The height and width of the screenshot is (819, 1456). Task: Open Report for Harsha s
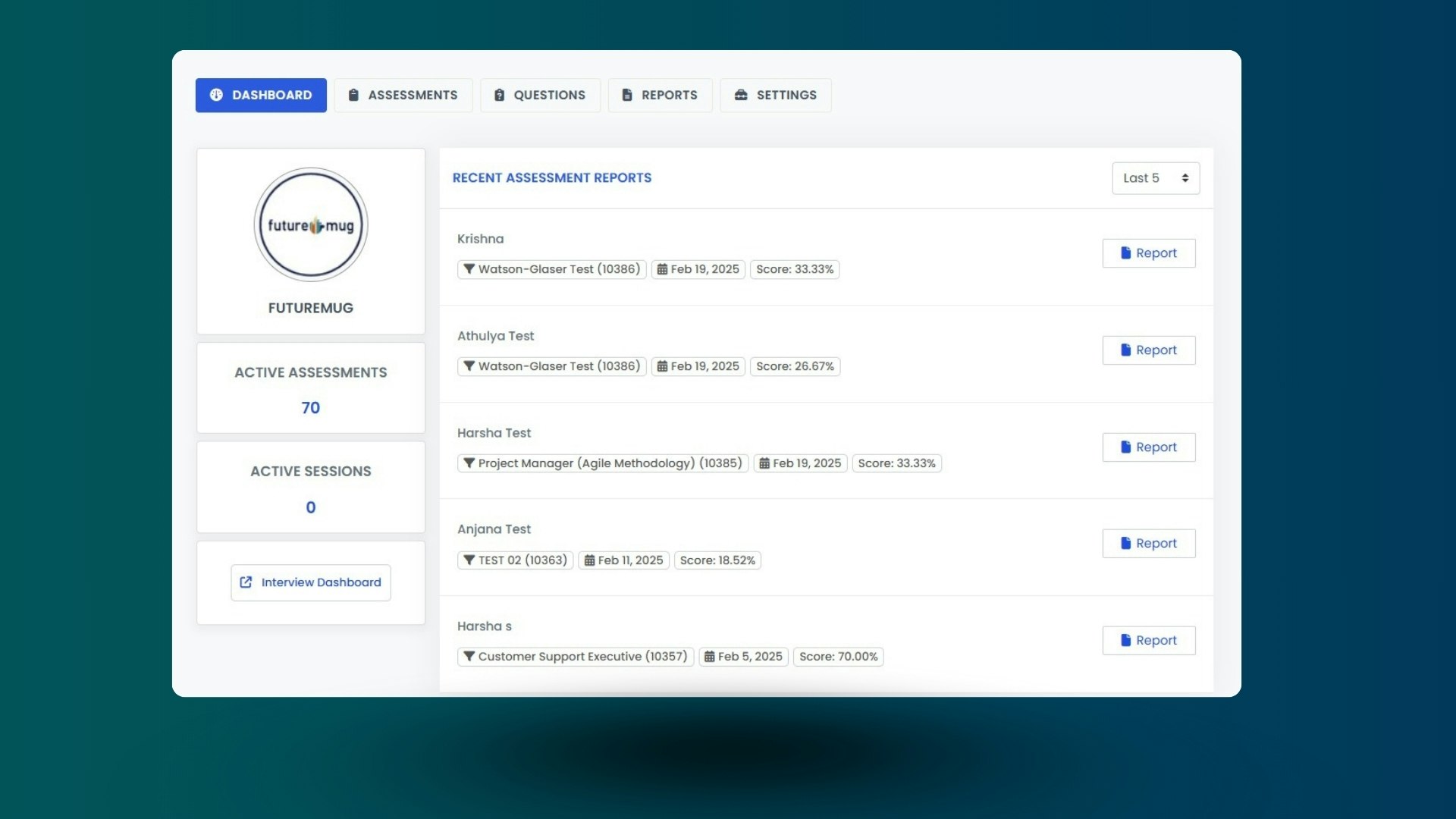pos(1149,640)
